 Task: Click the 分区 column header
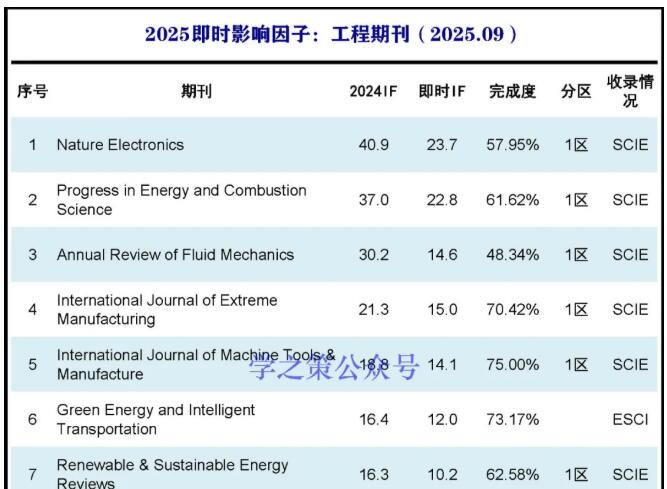(575, 92)
